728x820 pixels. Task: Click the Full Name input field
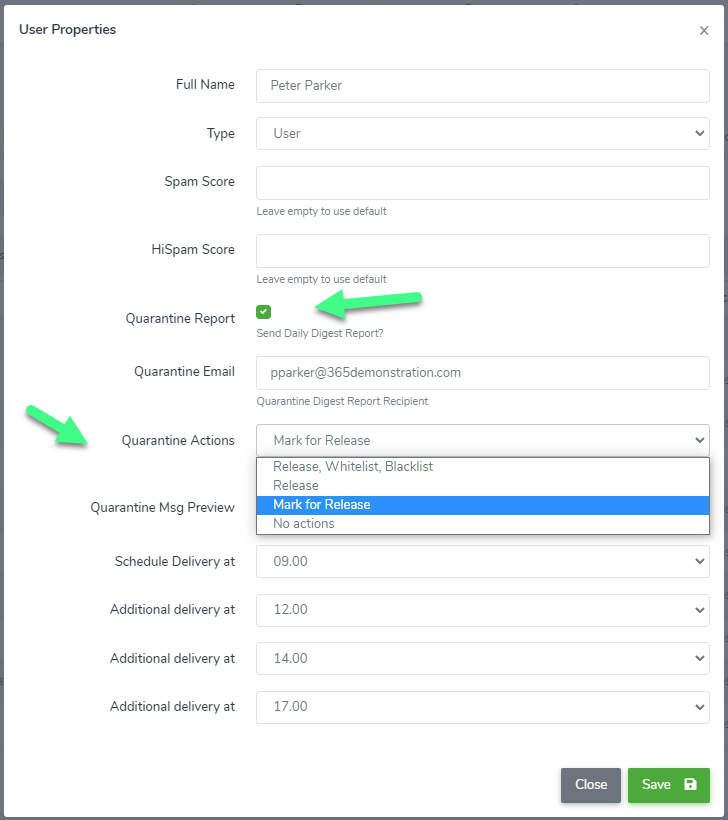(x=483, y=86)
